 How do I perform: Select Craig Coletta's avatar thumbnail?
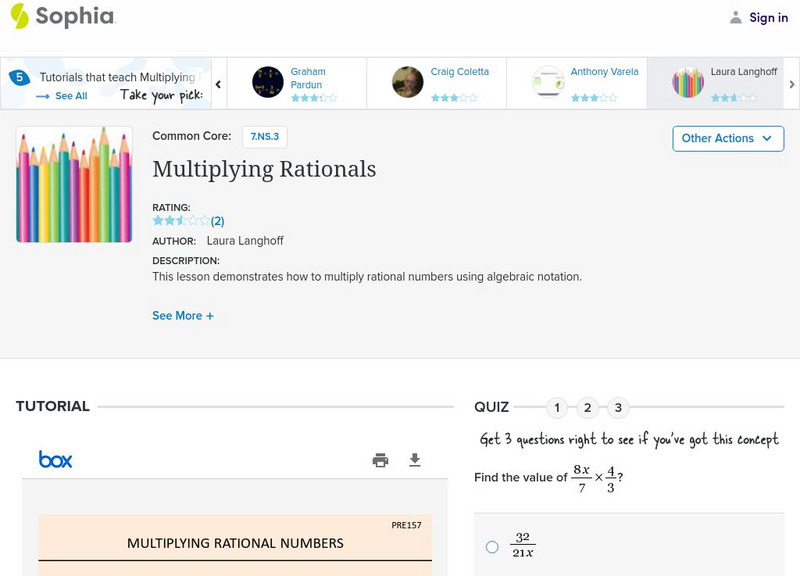coord(408,82)
